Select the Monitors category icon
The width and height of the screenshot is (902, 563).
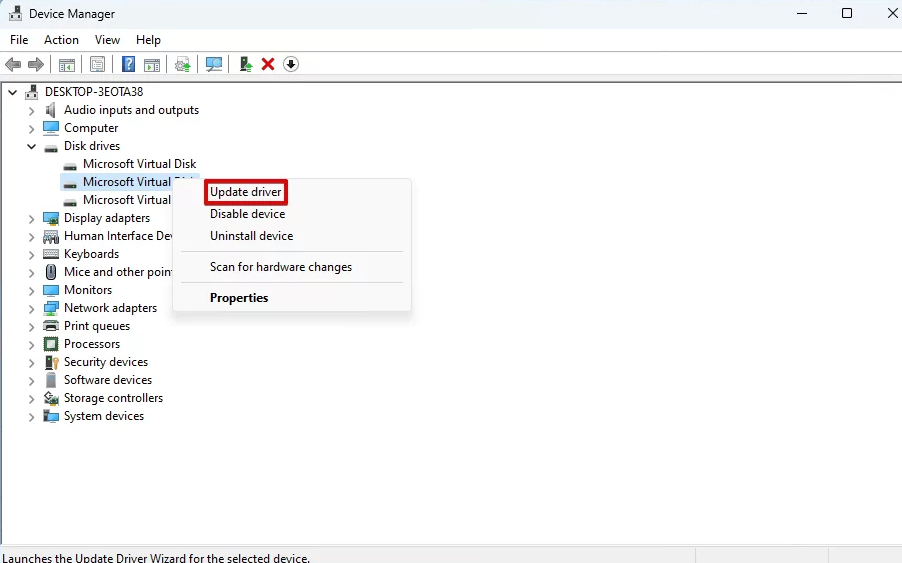51,290
